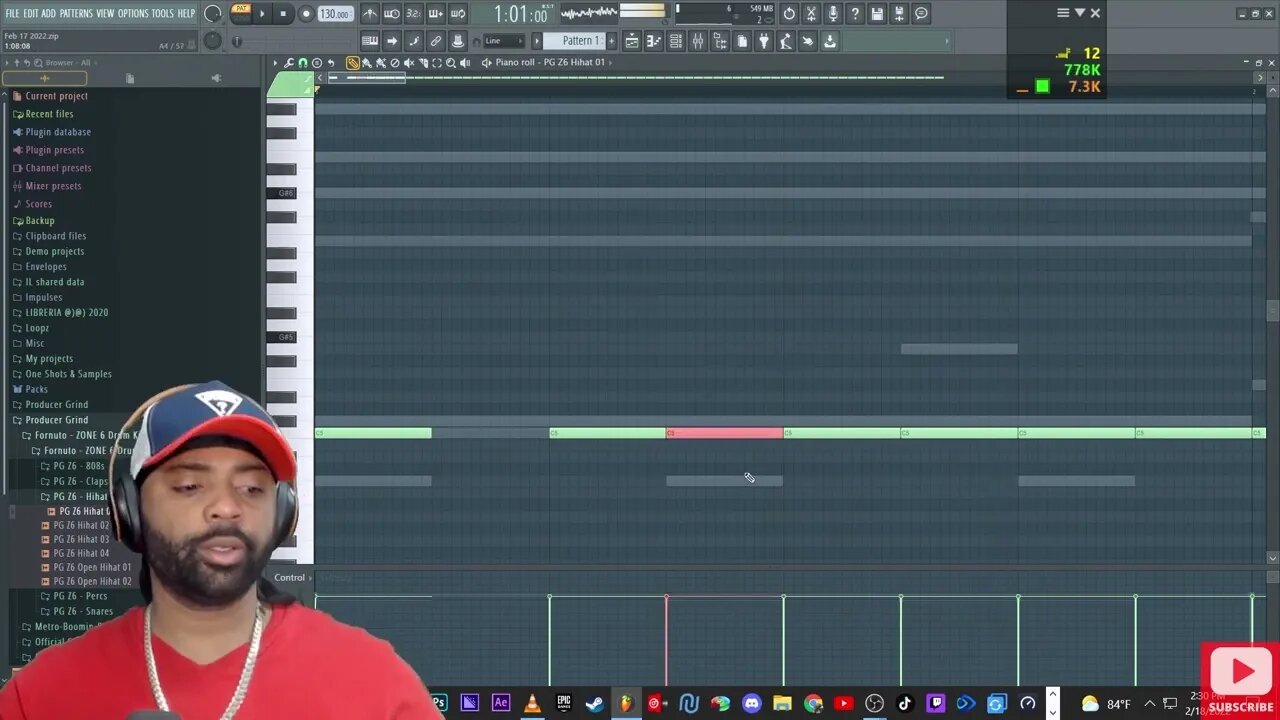Open the piano roll menu arrow

pos(276,62)
